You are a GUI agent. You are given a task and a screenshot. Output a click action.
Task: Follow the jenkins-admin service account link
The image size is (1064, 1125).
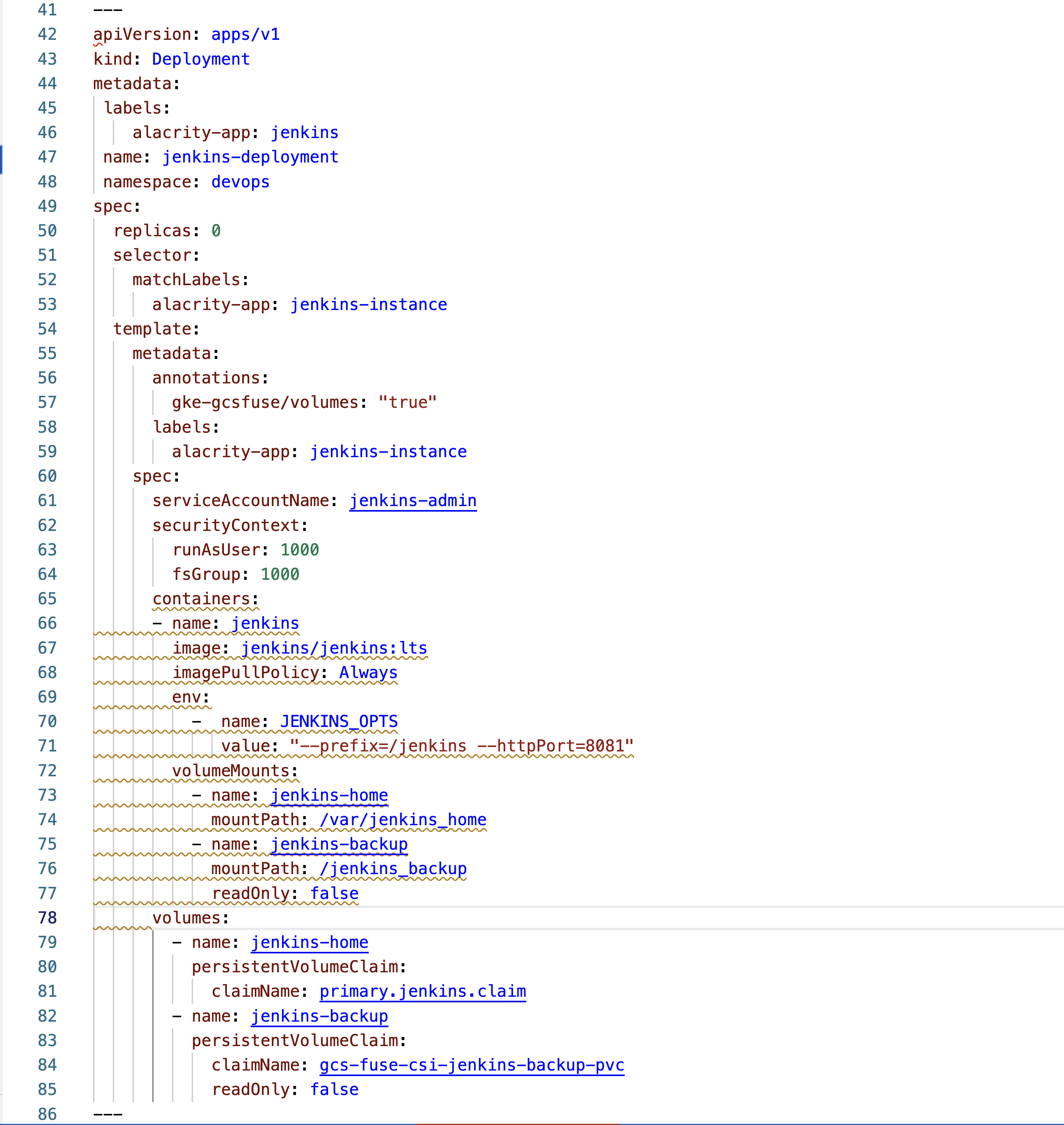[413, 501]
